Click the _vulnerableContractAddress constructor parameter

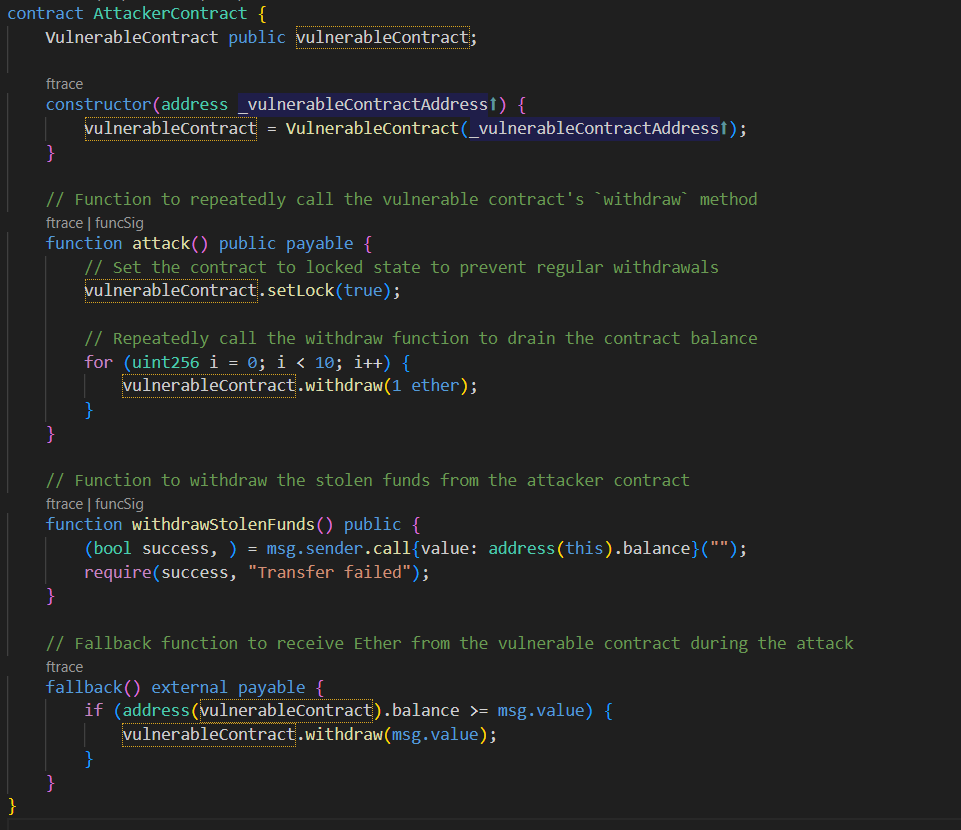363,104
